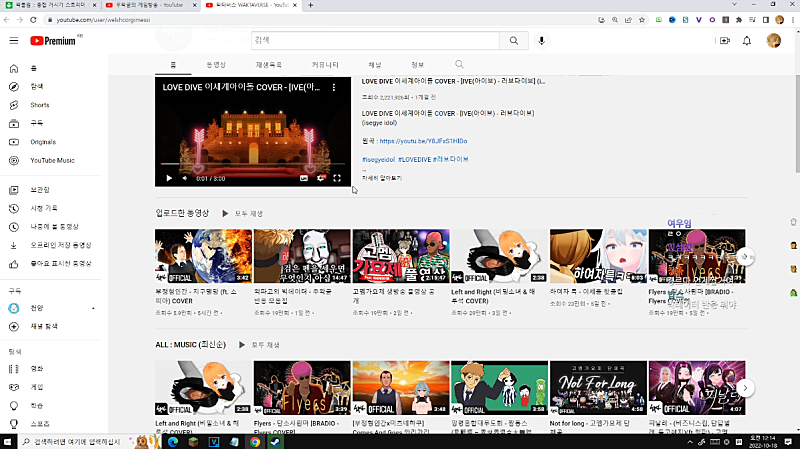Select the Home channel tab
Screen dimensions: 800x449
click(x=173, y=65)
